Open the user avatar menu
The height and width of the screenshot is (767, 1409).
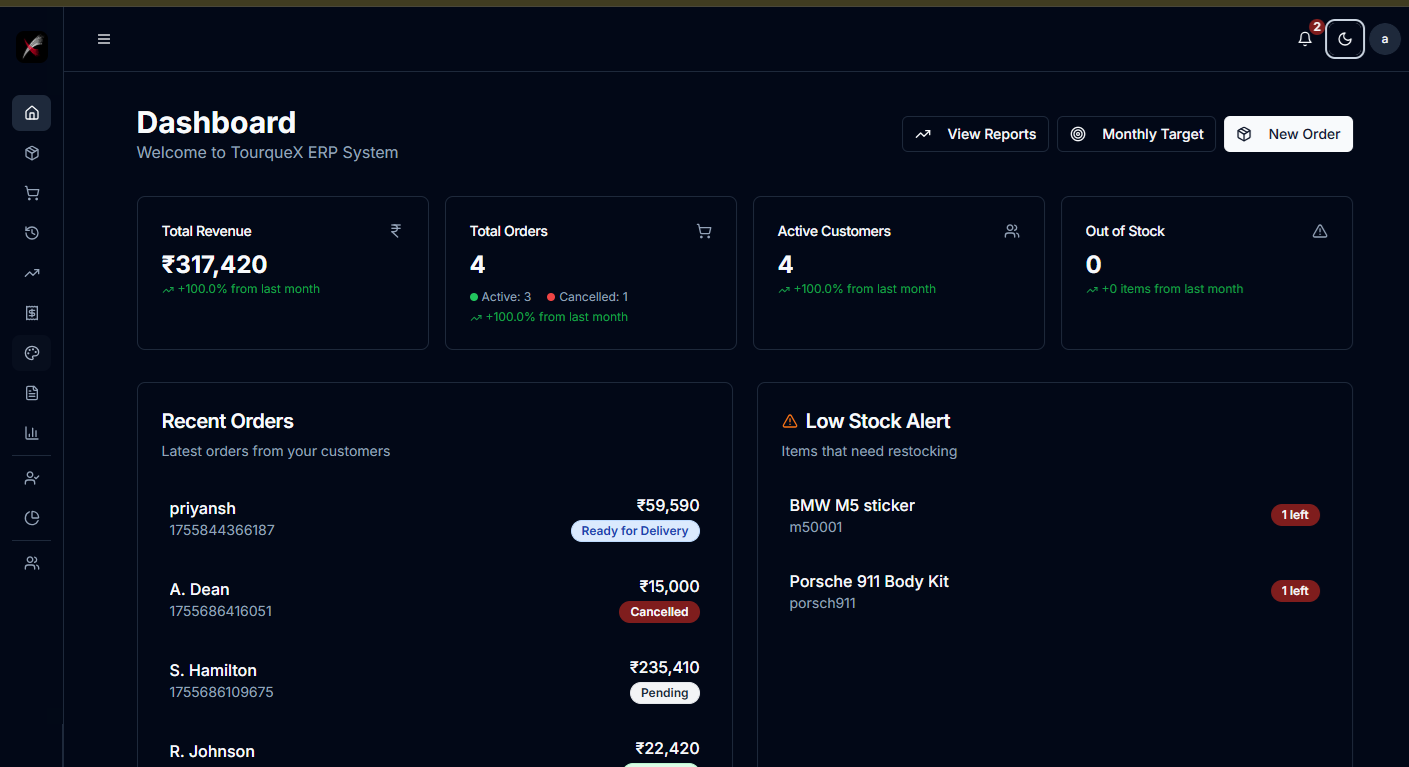point(1385,39)
